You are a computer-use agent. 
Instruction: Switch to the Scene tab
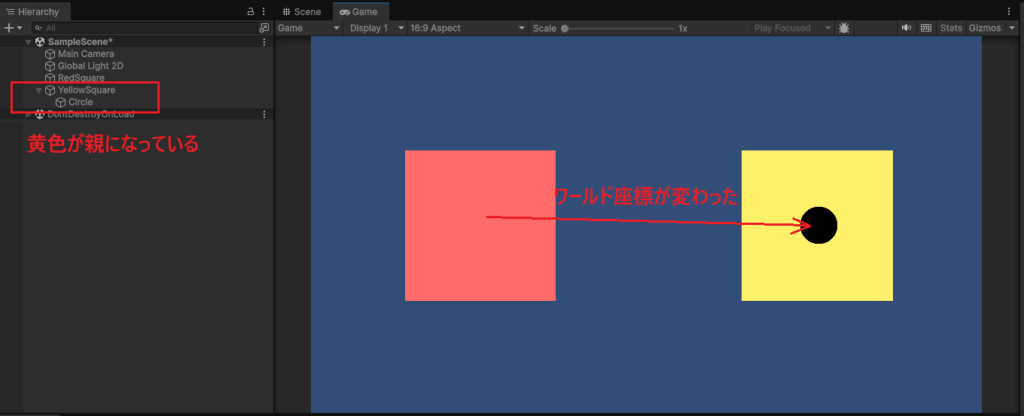301,11
